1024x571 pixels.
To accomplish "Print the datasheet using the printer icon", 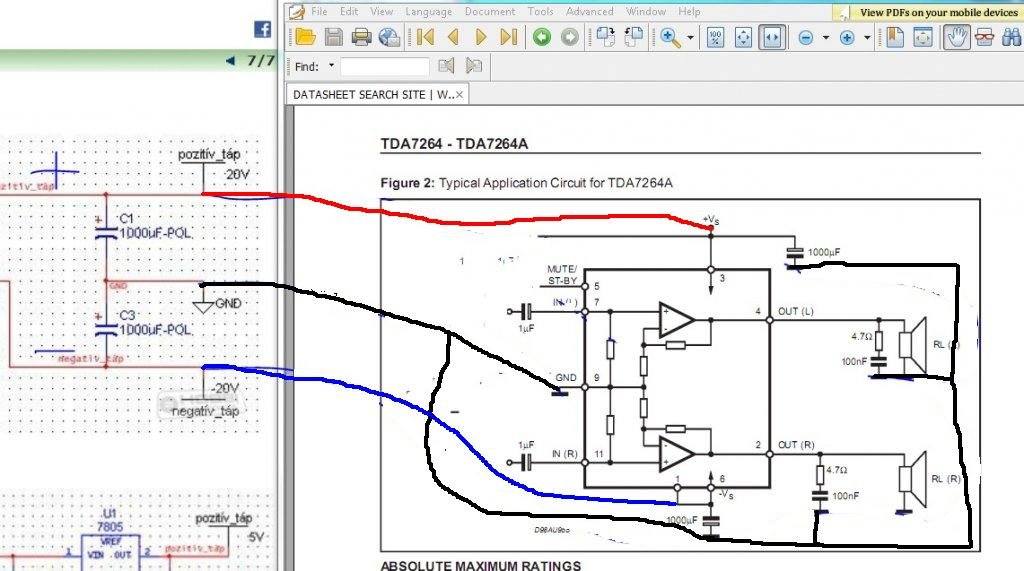I will click(361, 37).
